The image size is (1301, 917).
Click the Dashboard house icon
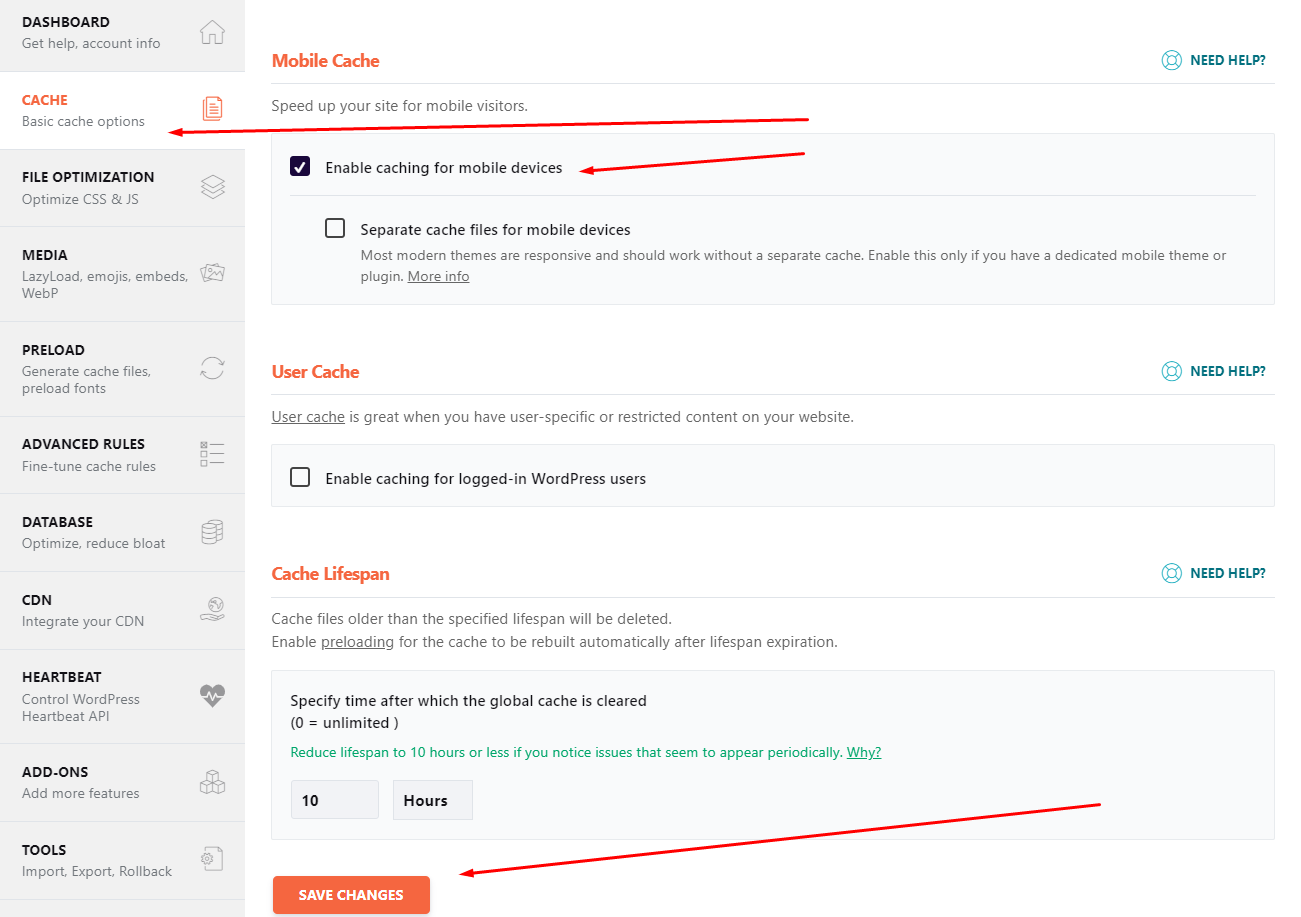pyautogui.click(x=212, y=32)
